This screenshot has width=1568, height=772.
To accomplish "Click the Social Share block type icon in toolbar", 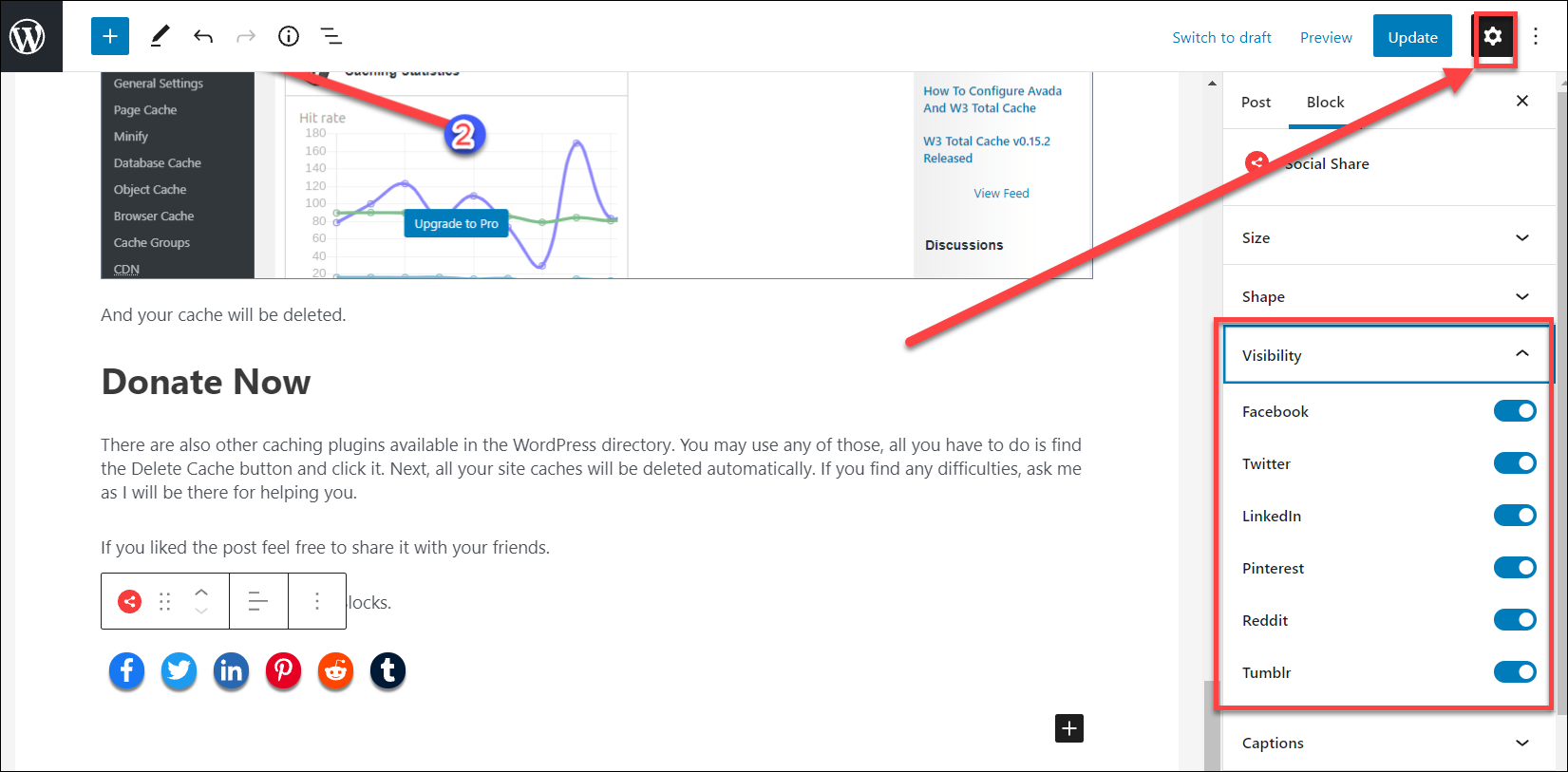I will click(130, 601).
